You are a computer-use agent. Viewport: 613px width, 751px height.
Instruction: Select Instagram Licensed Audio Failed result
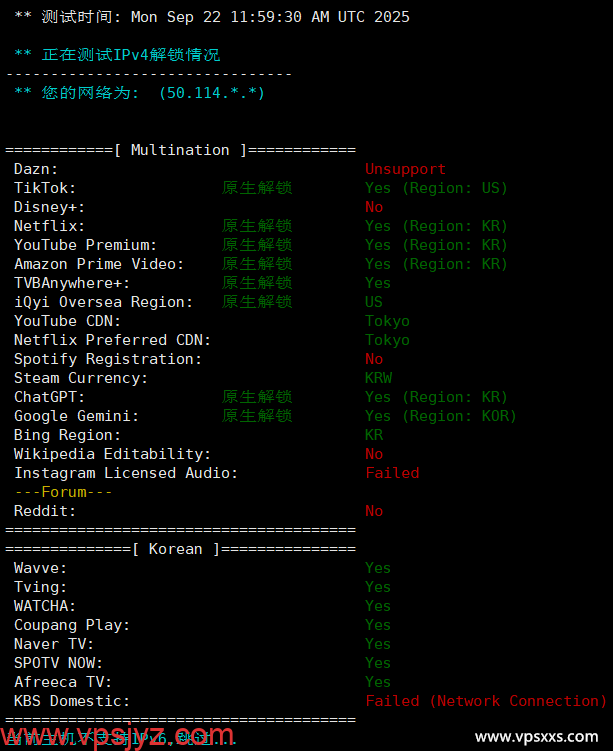pyautogui.click(x=392, y=473)
